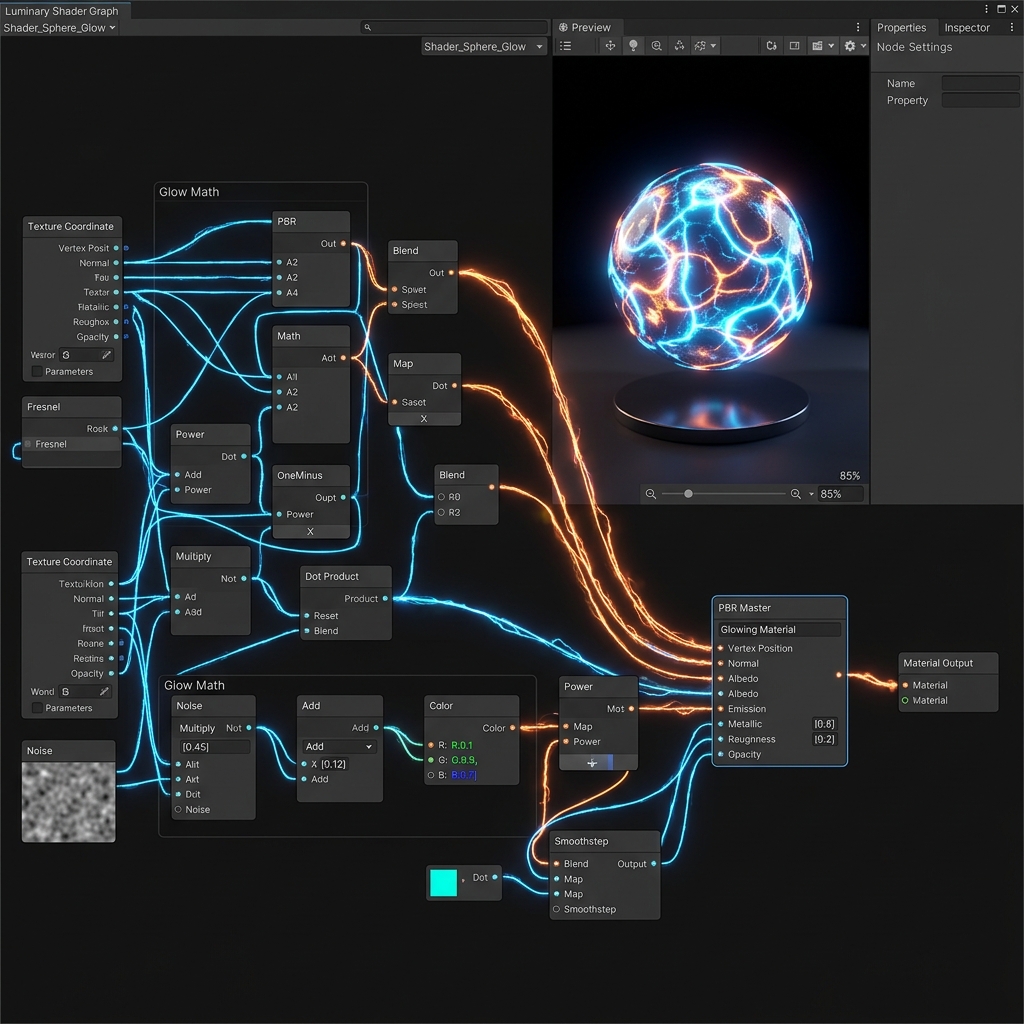This screenshot has width=1024, height=1024.
Task: Click the Noise port circle in the Noise node
Action: [178, 809]
